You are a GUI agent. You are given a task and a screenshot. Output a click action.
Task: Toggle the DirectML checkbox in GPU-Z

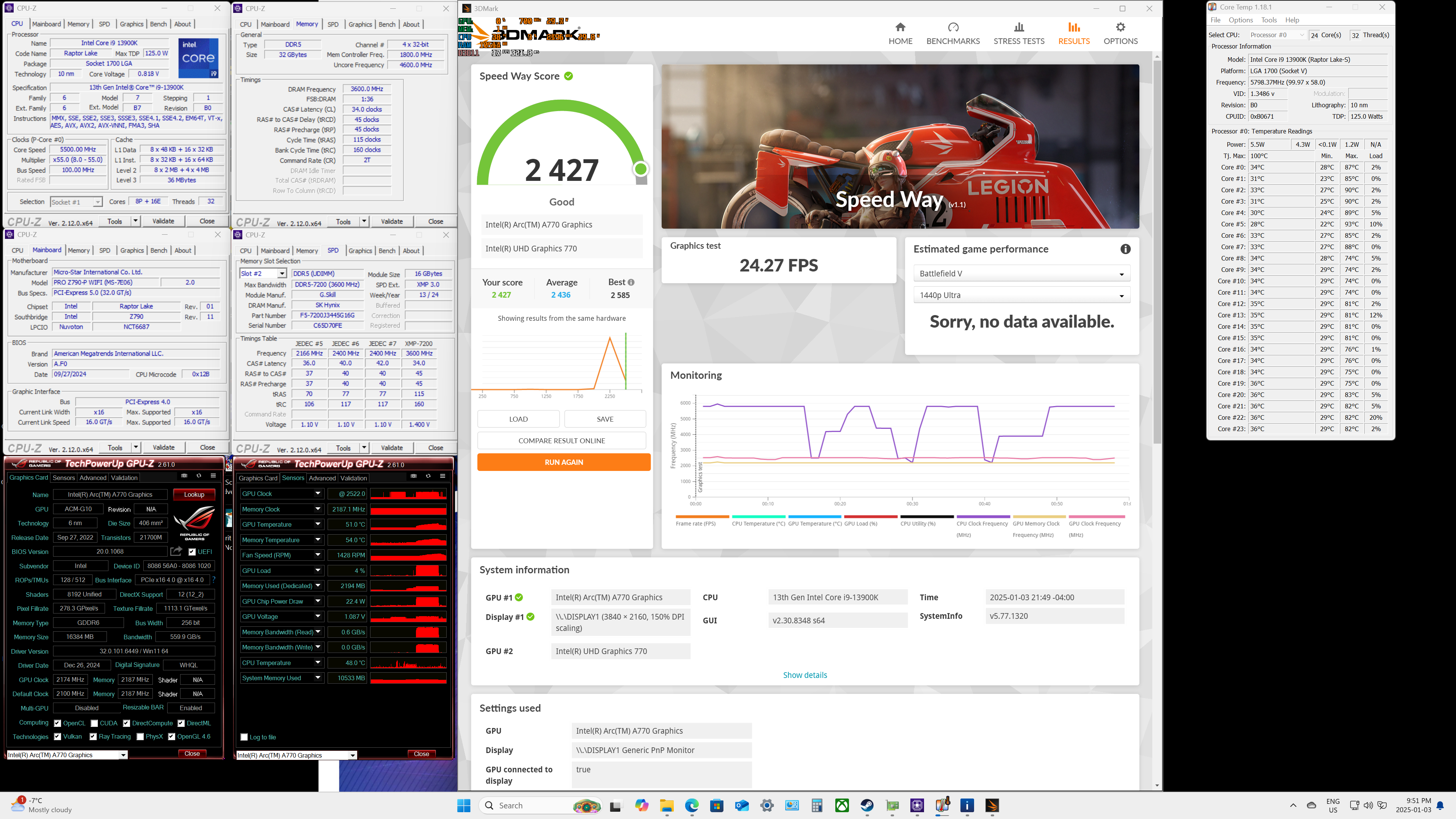click(181, 723)
